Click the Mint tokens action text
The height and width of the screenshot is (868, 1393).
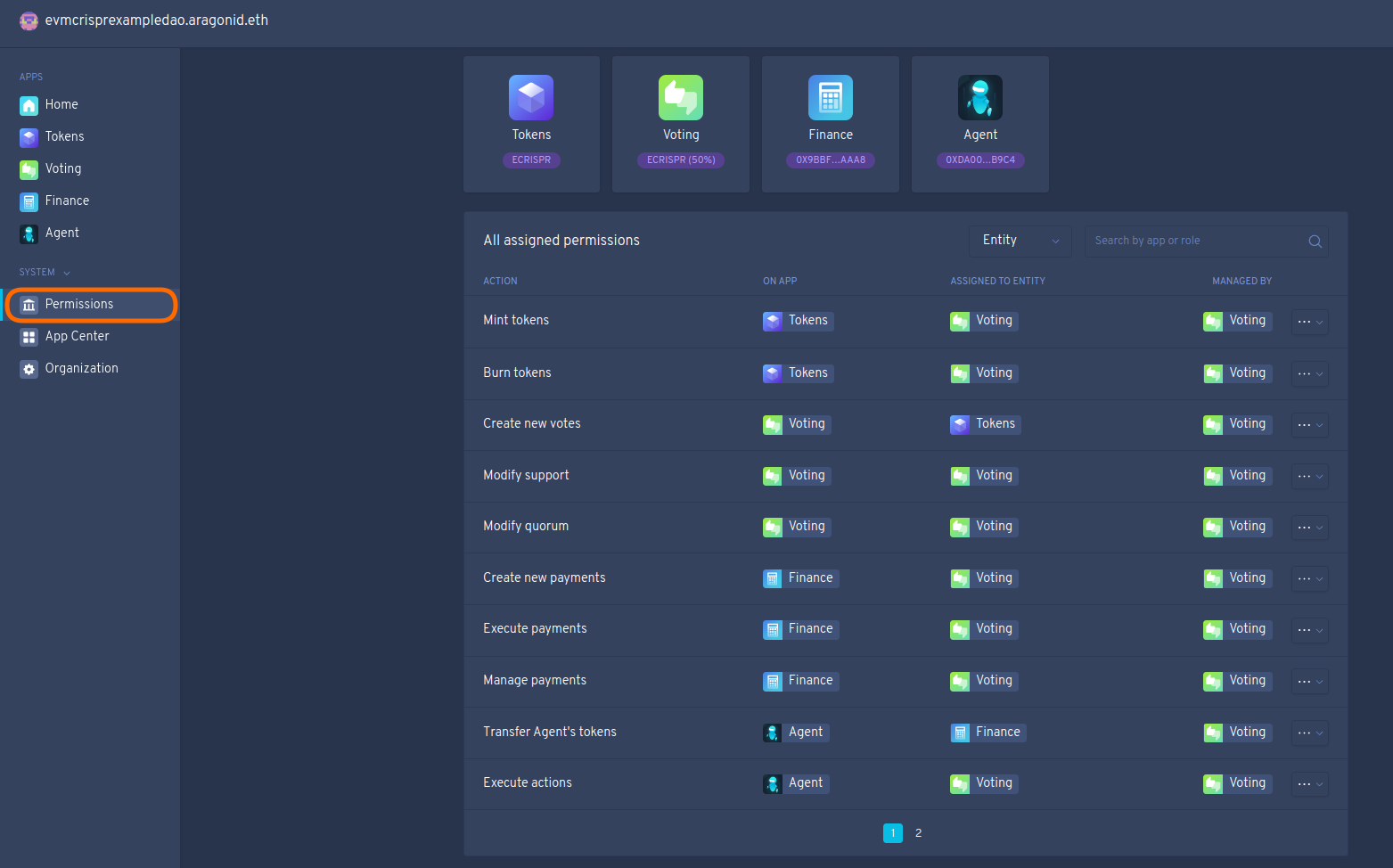click(x=516, y=321)
